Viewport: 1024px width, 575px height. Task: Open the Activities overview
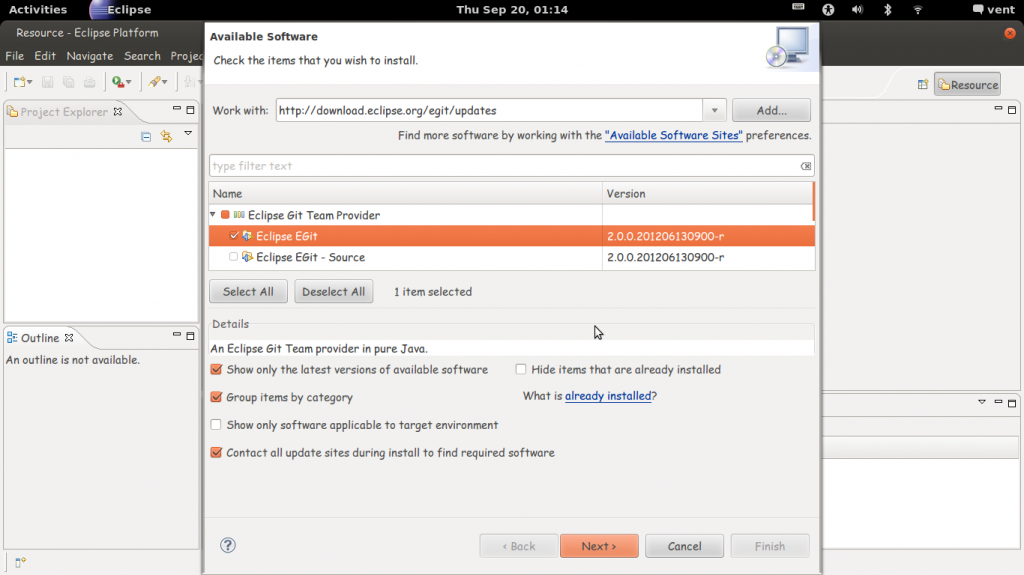[x=38, y=10]
